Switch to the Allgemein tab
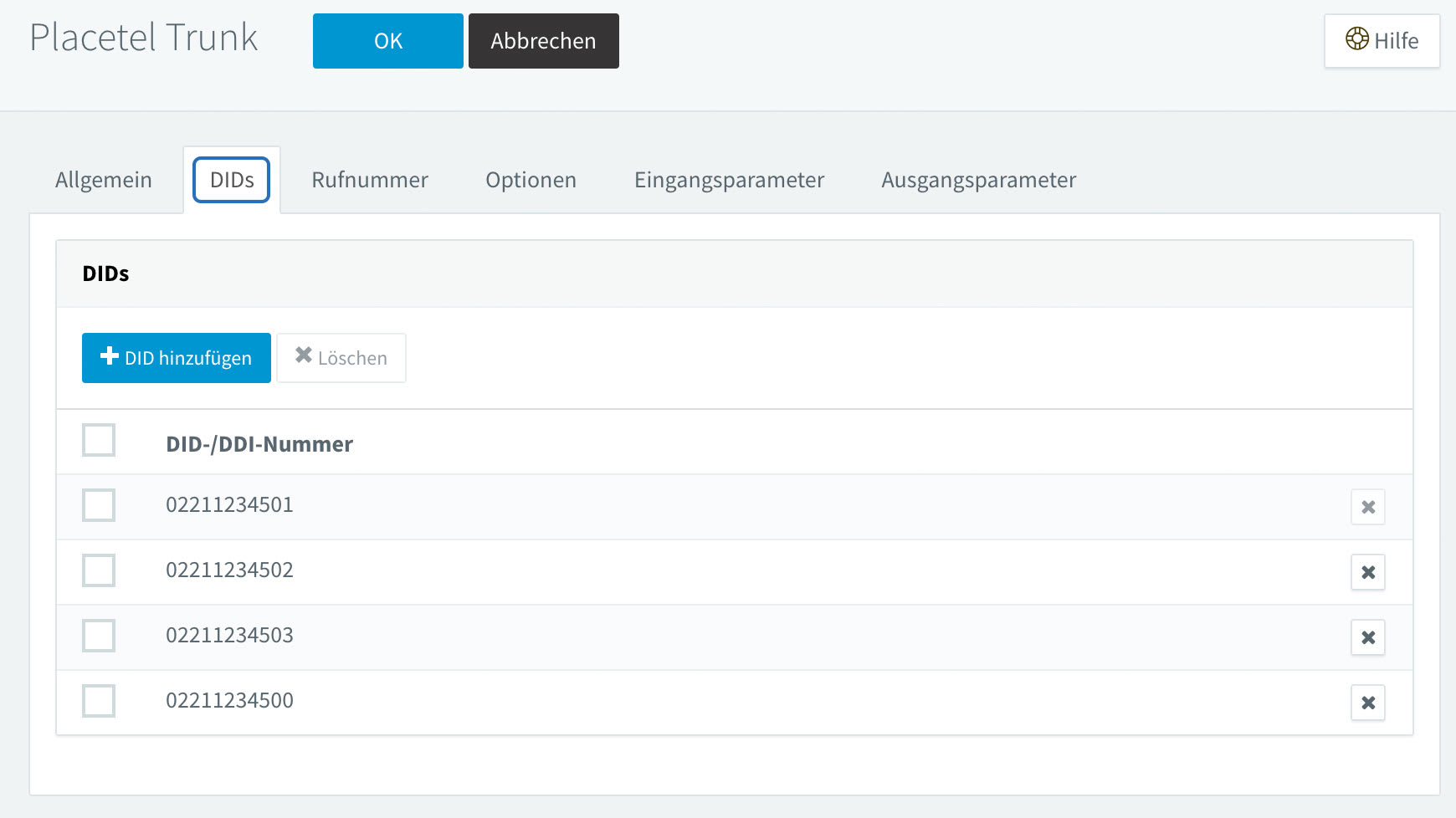The height and width of the screenshot is (818, 1456). click(104, 180)
